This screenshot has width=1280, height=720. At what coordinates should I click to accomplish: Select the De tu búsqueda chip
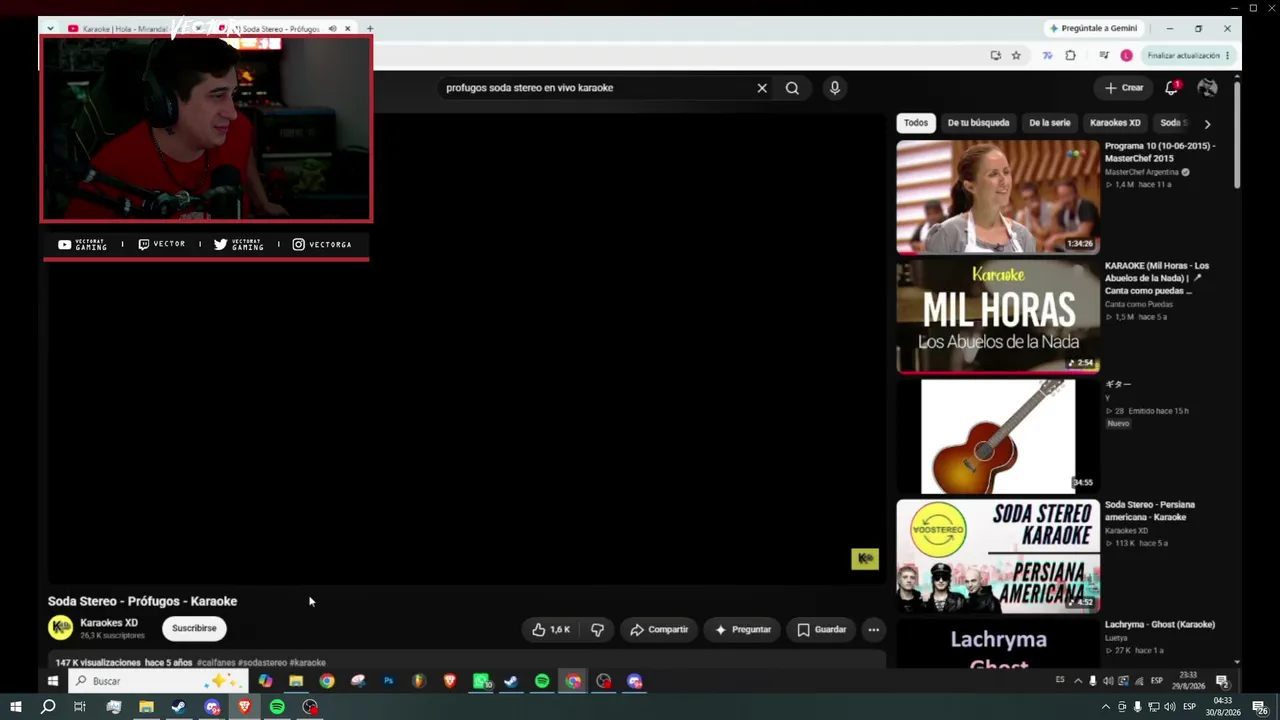point(978,123)
